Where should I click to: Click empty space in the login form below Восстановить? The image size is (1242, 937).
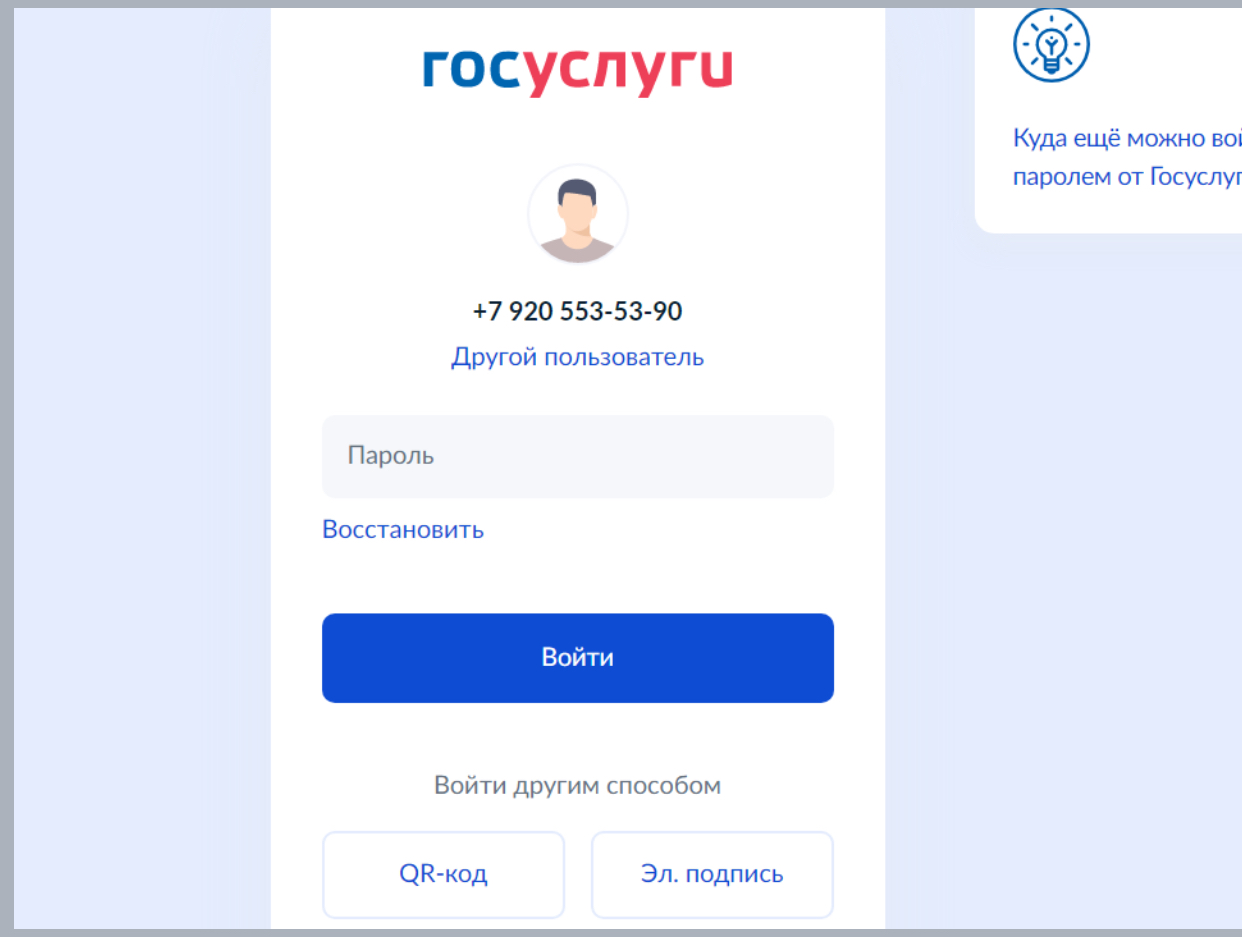click(578, 578)
